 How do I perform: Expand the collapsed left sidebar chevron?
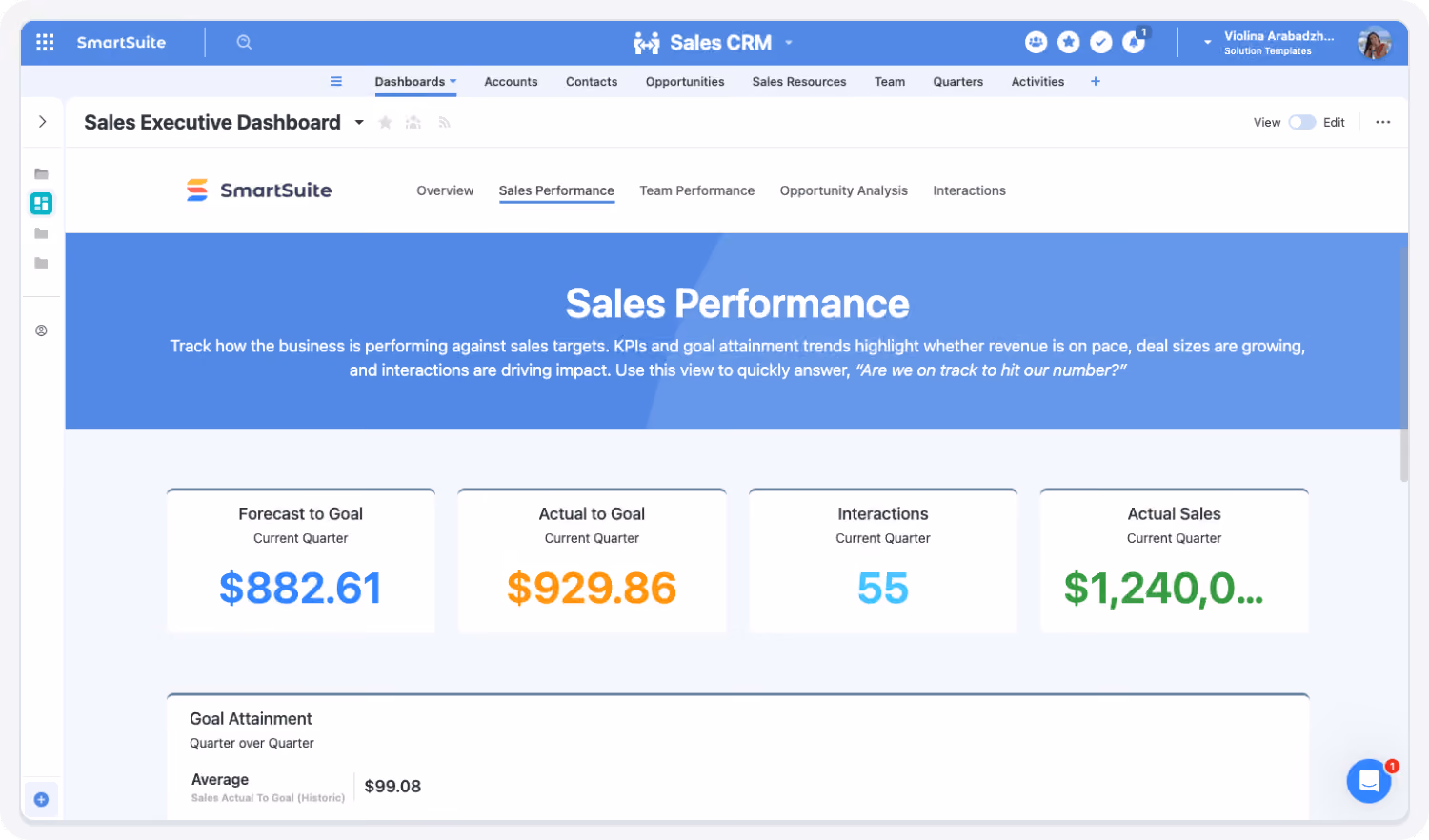tap(42, 122)
